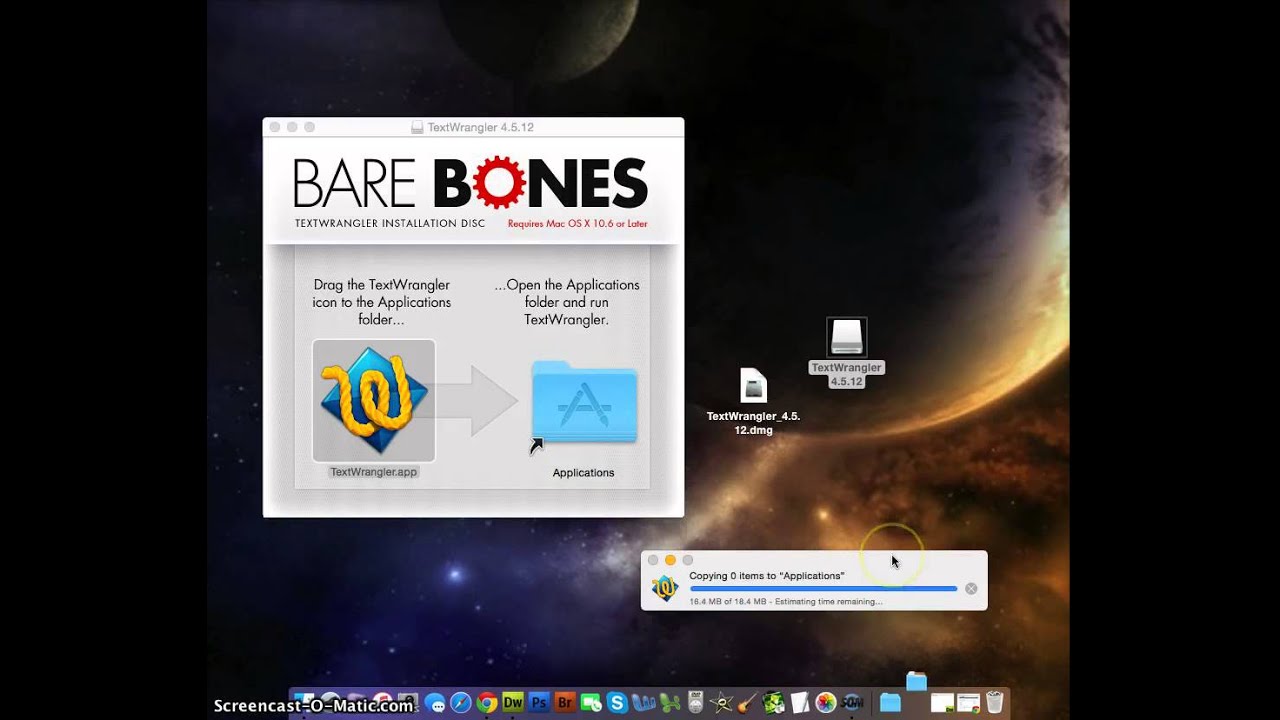This screenshot has height=720, width=1280.
Task: Open the Trash in the Dock
Action: (994, 703)
